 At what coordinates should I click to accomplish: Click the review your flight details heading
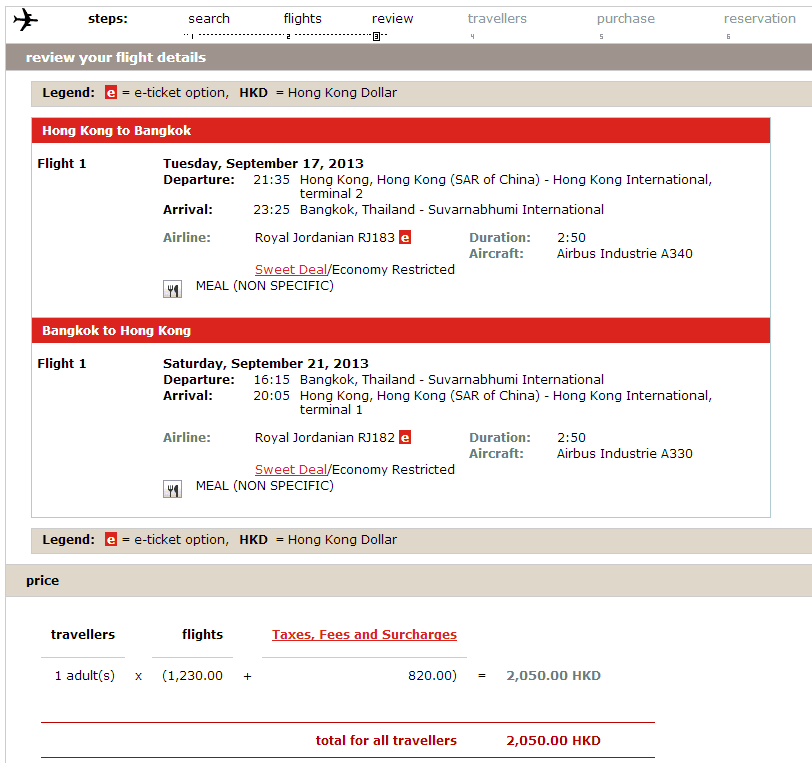click(x=115, y=58)
